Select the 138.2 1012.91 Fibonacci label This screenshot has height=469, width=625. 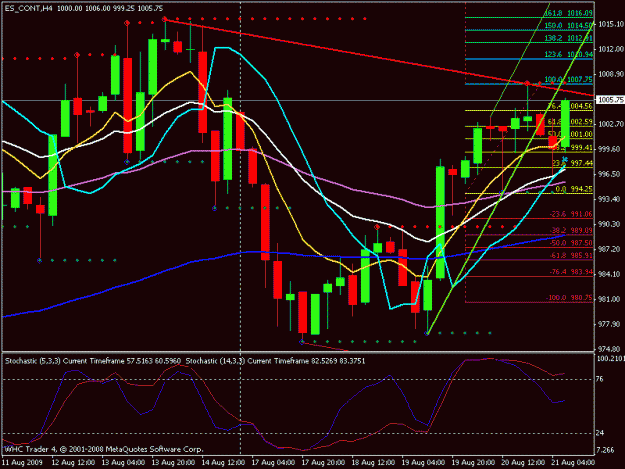pos(568,38)
